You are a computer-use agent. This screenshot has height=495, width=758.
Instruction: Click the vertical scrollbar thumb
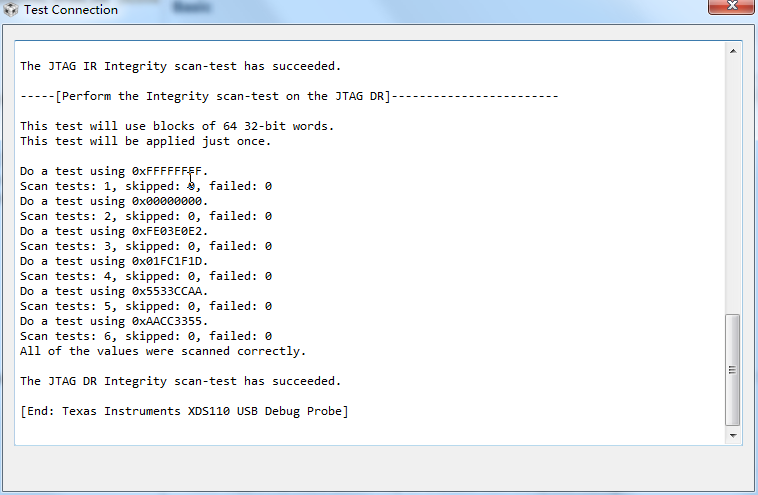tap(733, 370)
